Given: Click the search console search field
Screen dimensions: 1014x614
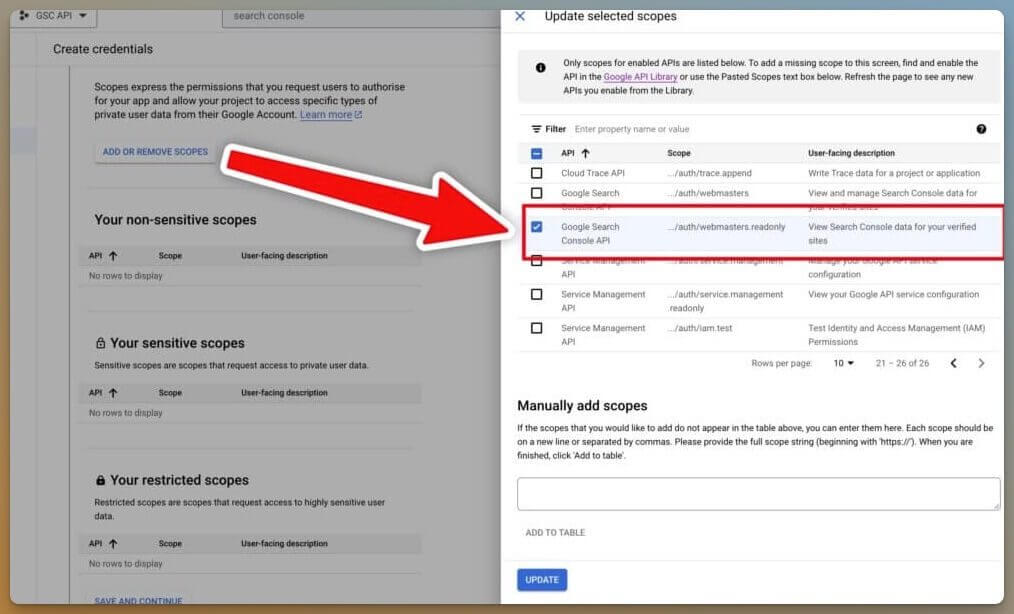Looking at the screenshot, I should [362, 16].
